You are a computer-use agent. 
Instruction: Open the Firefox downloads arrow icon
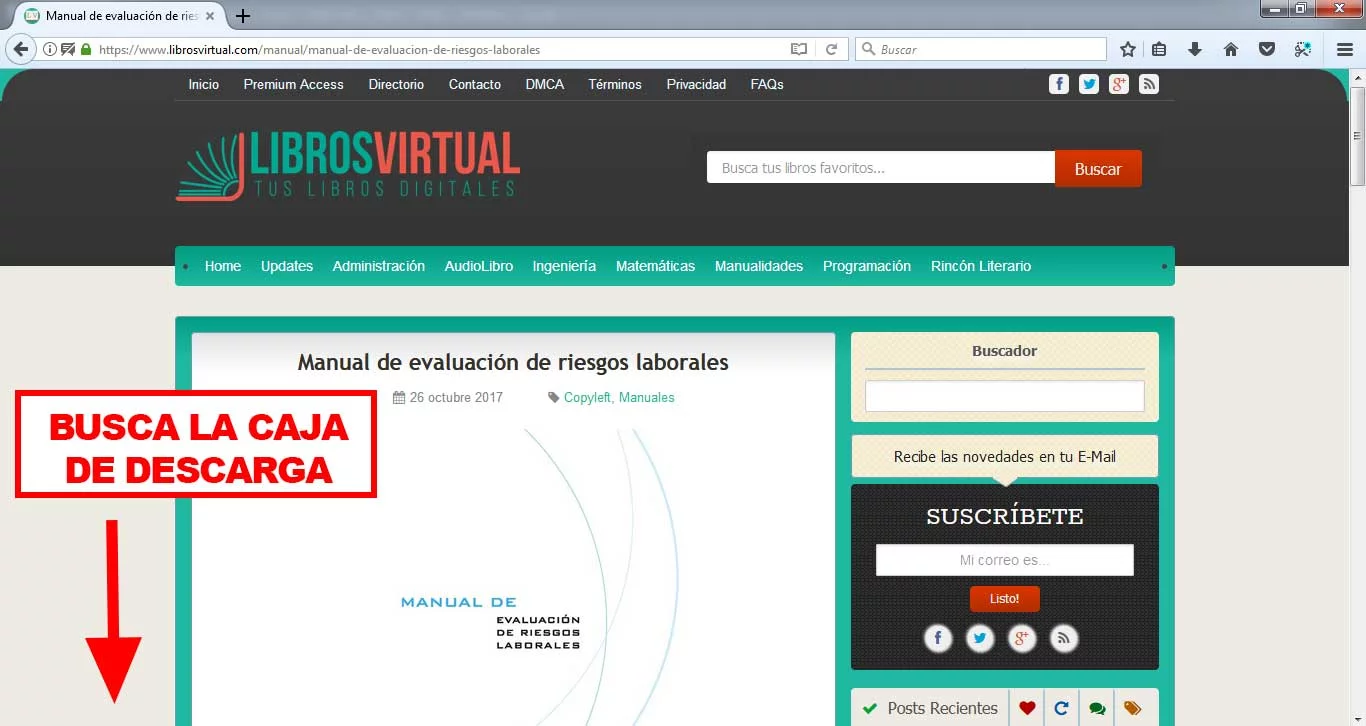(1195, 49)
